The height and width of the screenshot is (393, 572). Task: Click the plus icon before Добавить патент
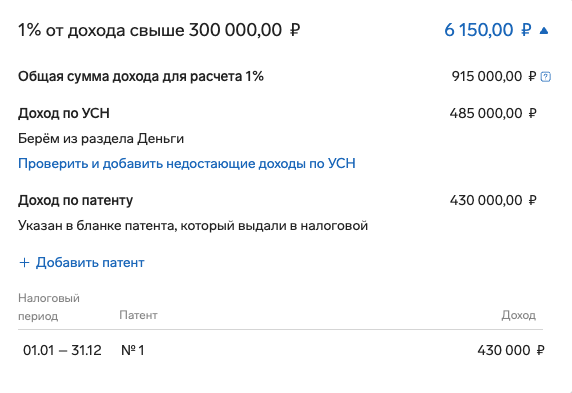pos(24,262)
